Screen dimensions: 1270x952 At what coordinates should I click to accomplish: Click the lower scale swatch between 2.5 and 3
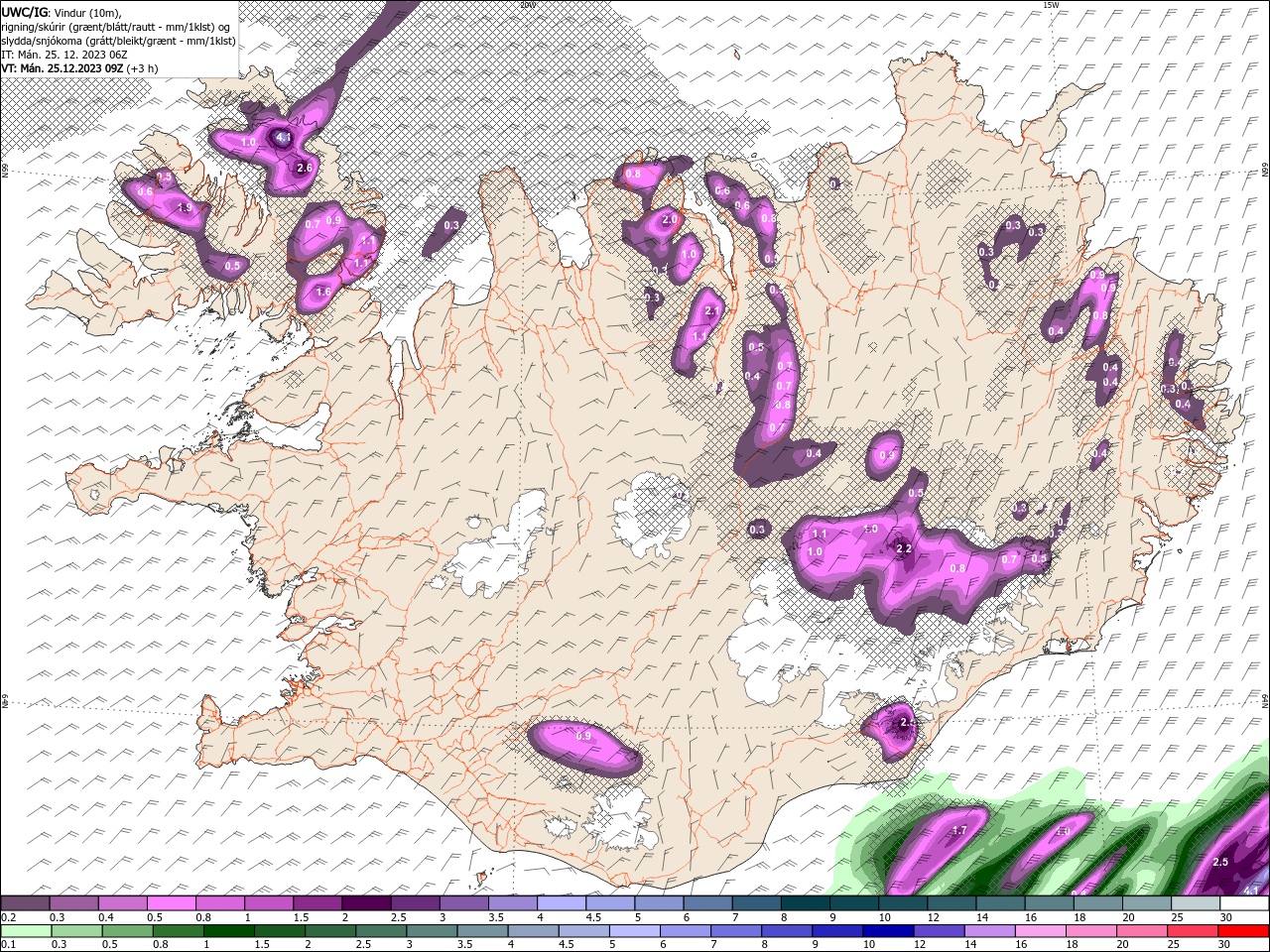tap(382, 931)
